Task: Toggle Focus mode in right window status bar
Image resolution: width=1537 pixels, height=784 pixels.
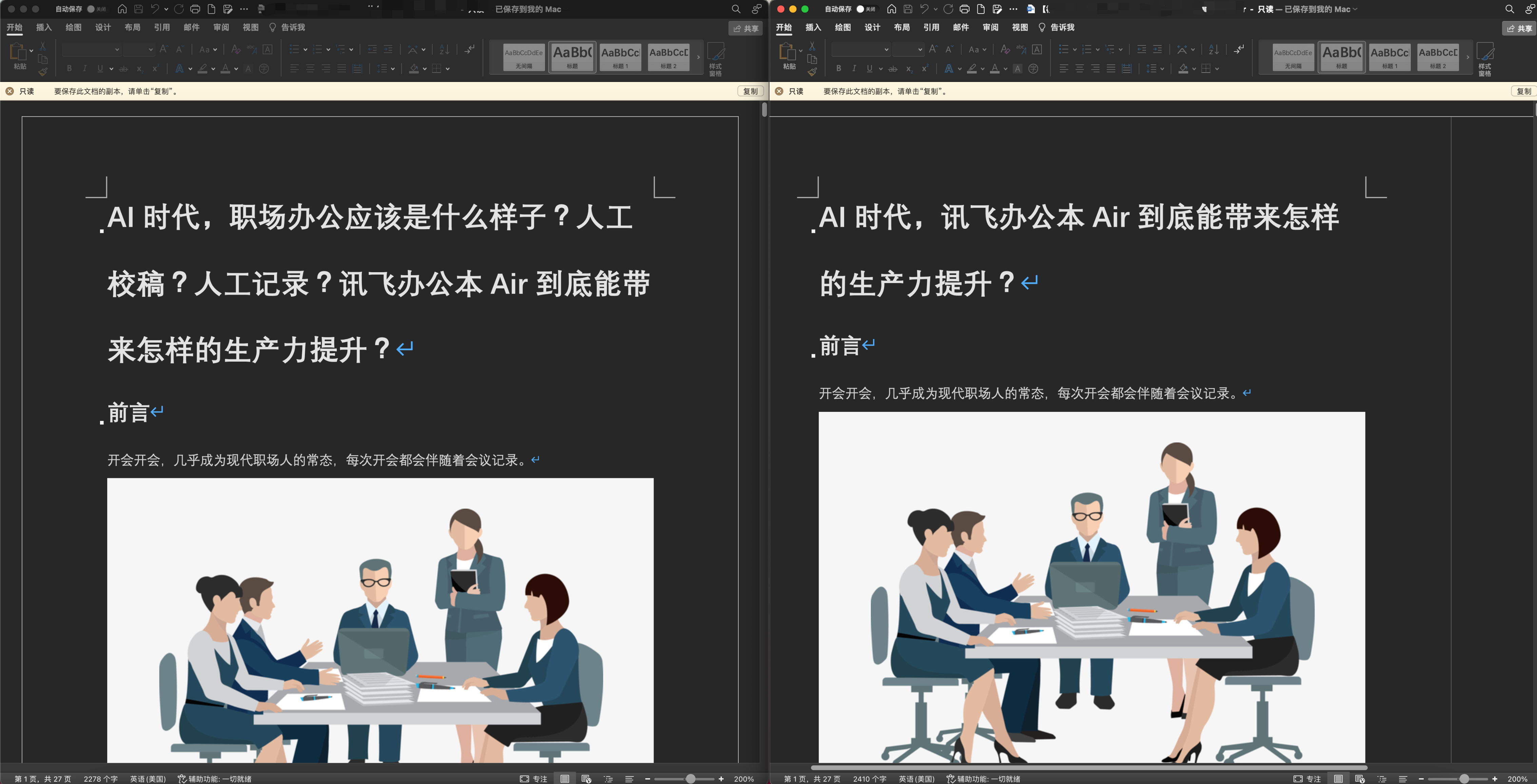Action: (1308, 779)
